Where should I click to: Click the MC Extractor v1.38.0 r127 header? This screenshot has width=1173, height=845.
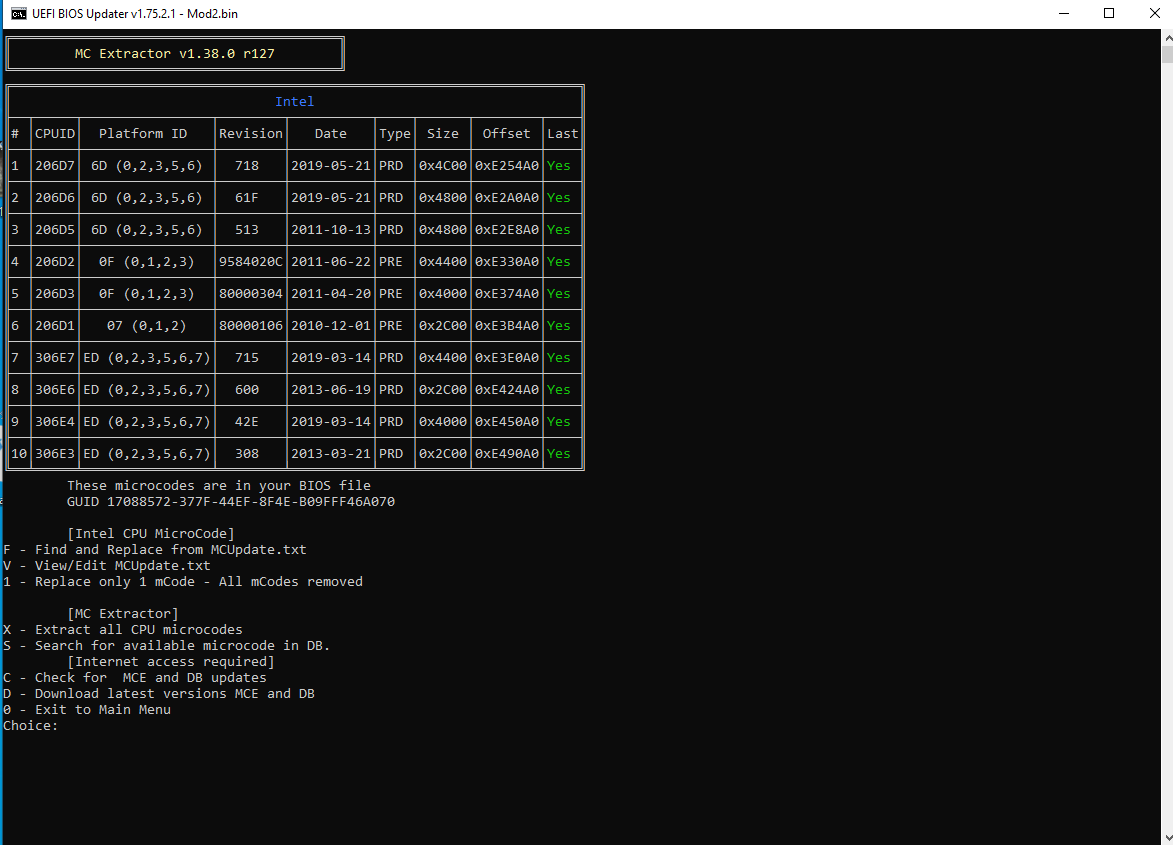point(175,54)
